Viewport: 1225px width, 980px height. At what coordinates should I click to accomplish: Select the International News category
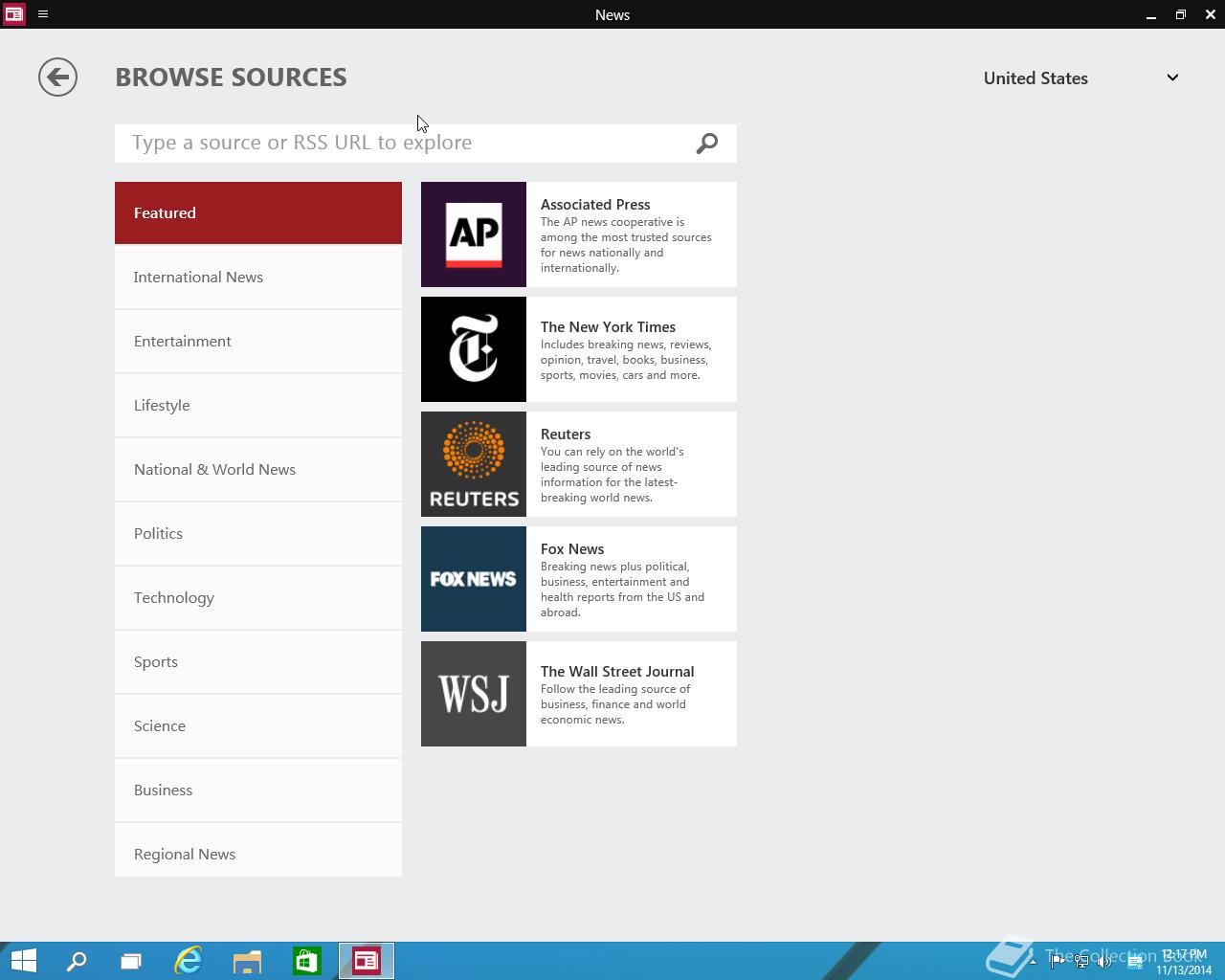click(258, 278)
